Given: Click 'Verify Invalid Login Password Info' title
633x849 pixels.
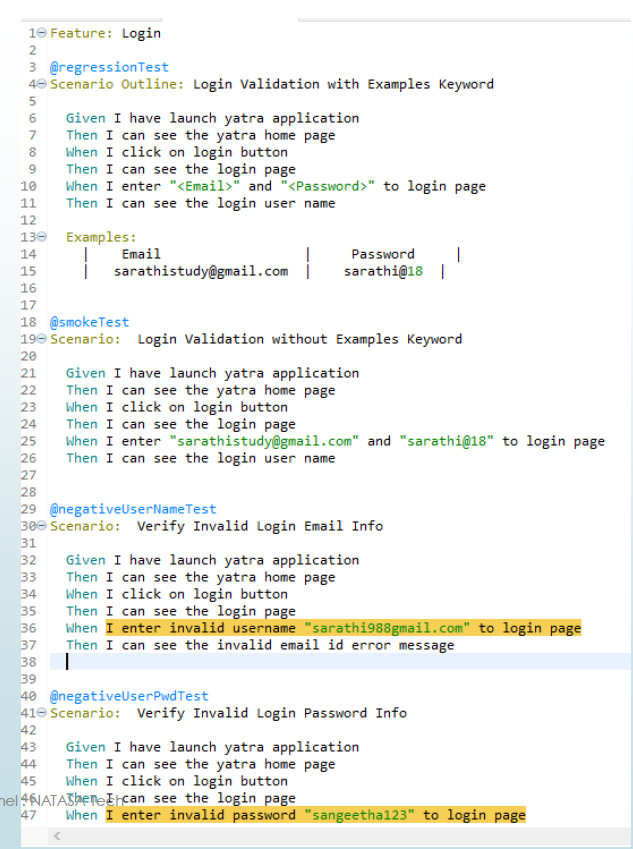Looking at the screenshot, I should [272, 713].
